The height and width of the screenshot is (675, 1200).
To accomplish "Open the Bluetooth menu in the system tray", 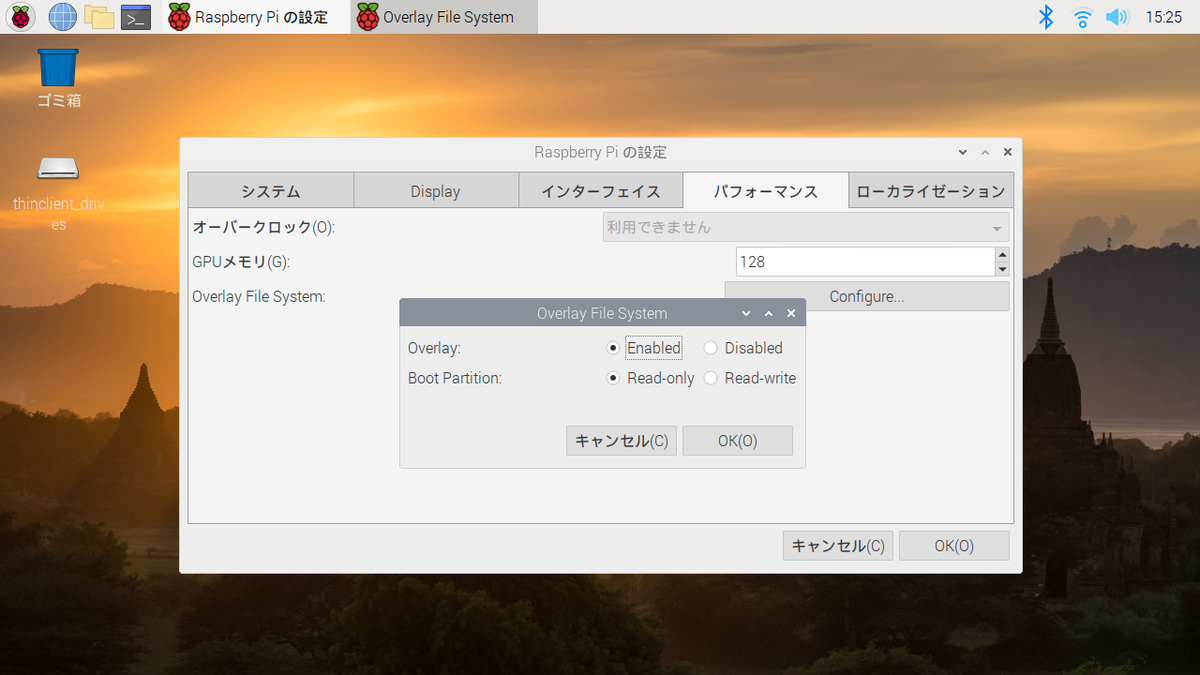I will click(x=1045, y=16).
